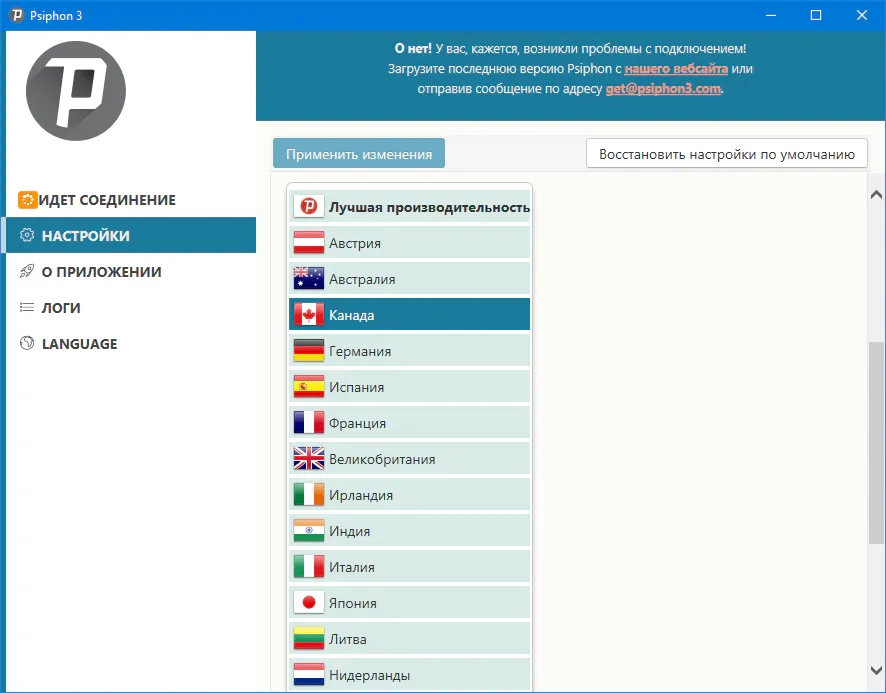Click the Italy flag icon
The width and height of the screenshot is (886, 693).
(x=309, y=567)
